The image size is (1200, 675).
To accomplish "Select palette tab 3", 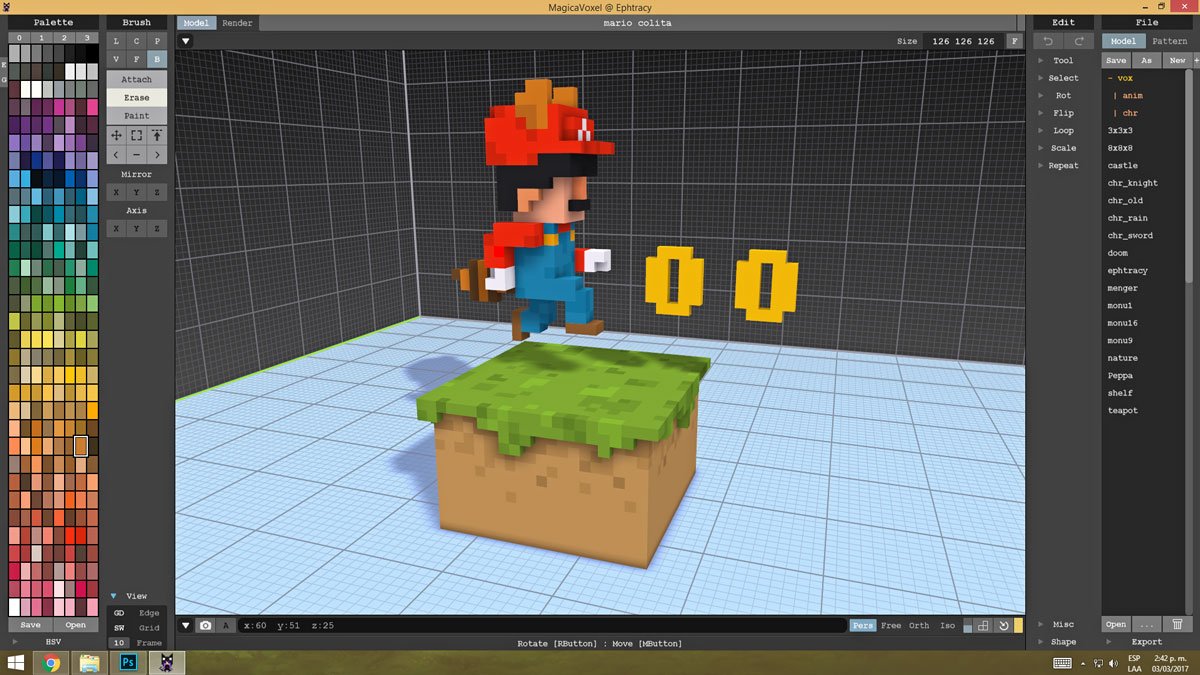I will coord(88,38).
